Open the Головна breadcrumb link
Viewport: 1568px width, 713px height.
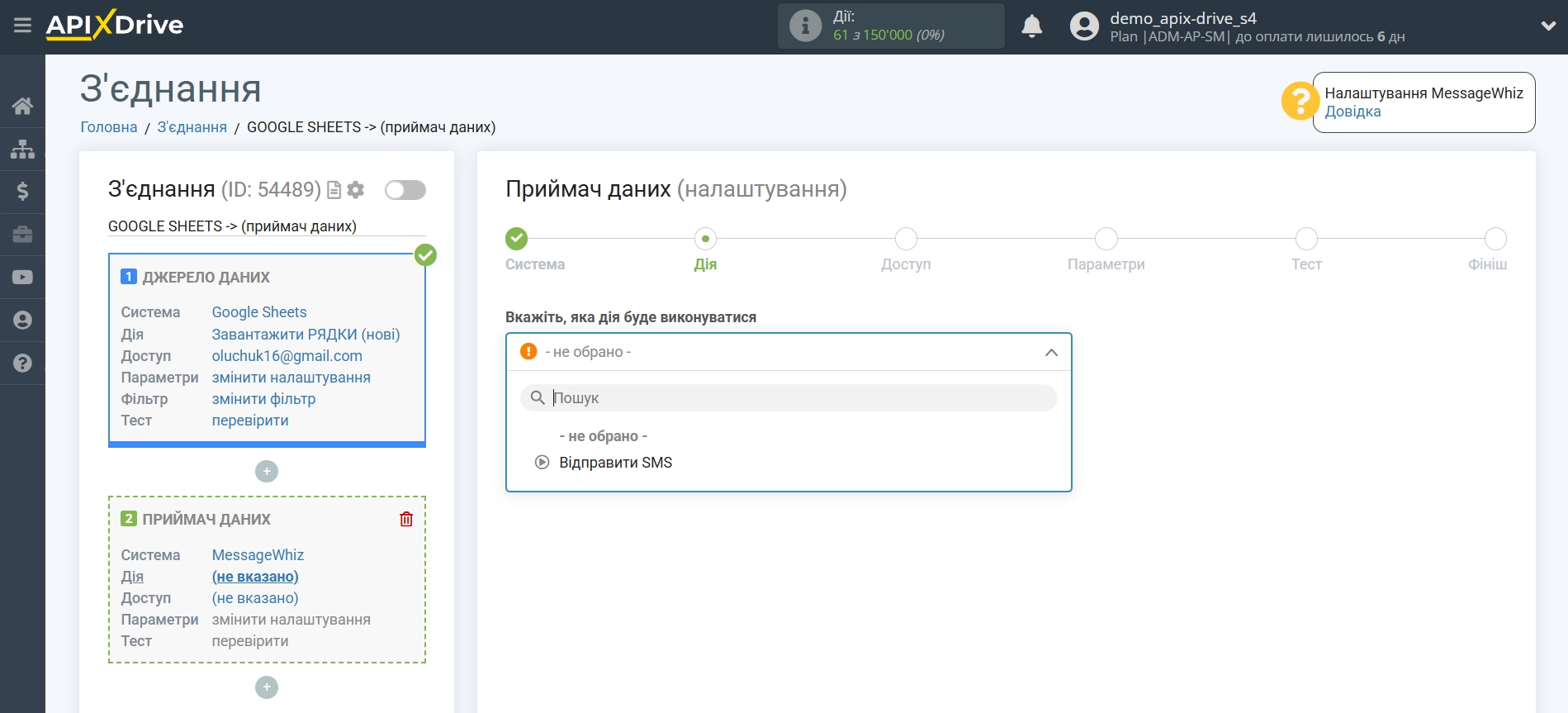[109, 127]
